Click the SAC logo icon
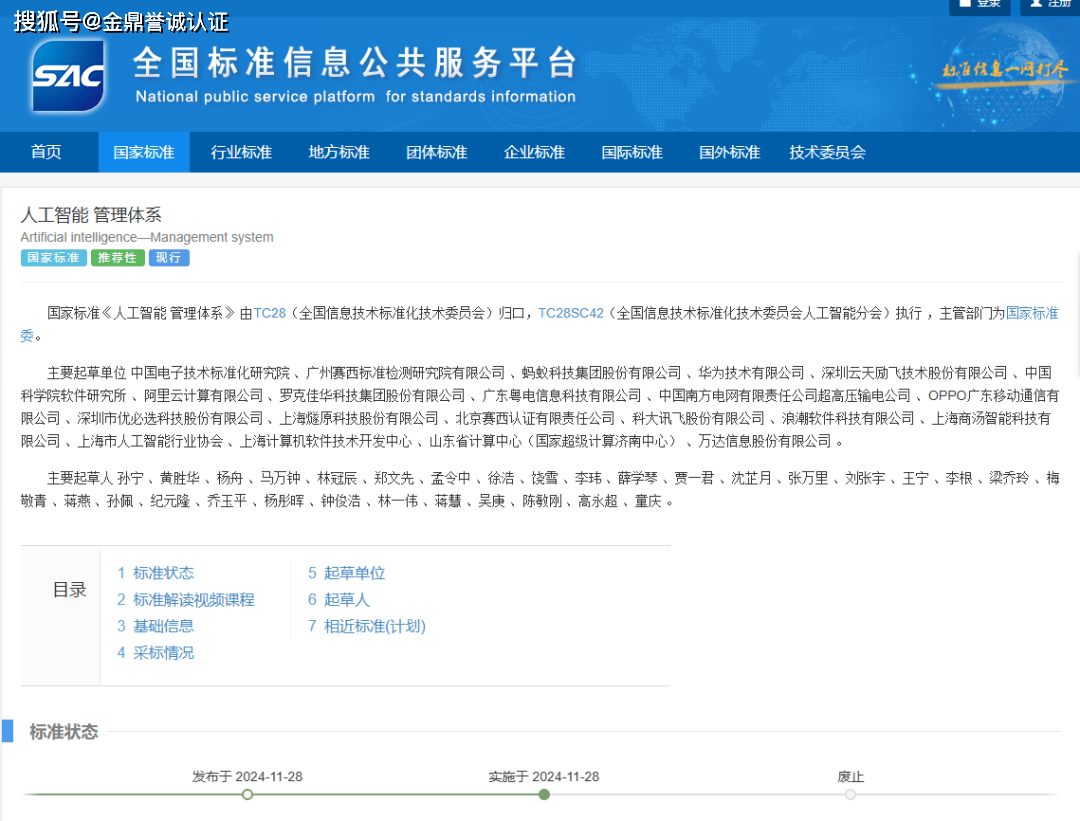The image size is (1080, 821). click(68, 76)
